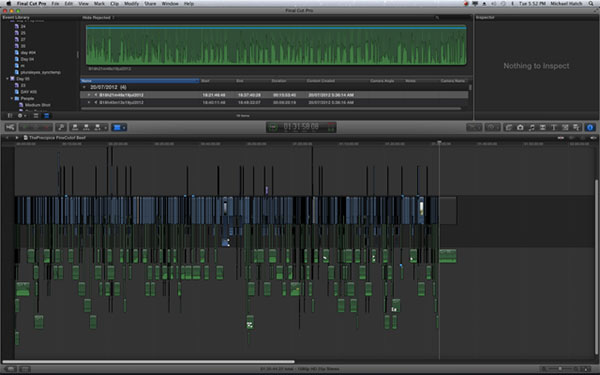Open the Modify menu
600x375 pixels.
131,3
